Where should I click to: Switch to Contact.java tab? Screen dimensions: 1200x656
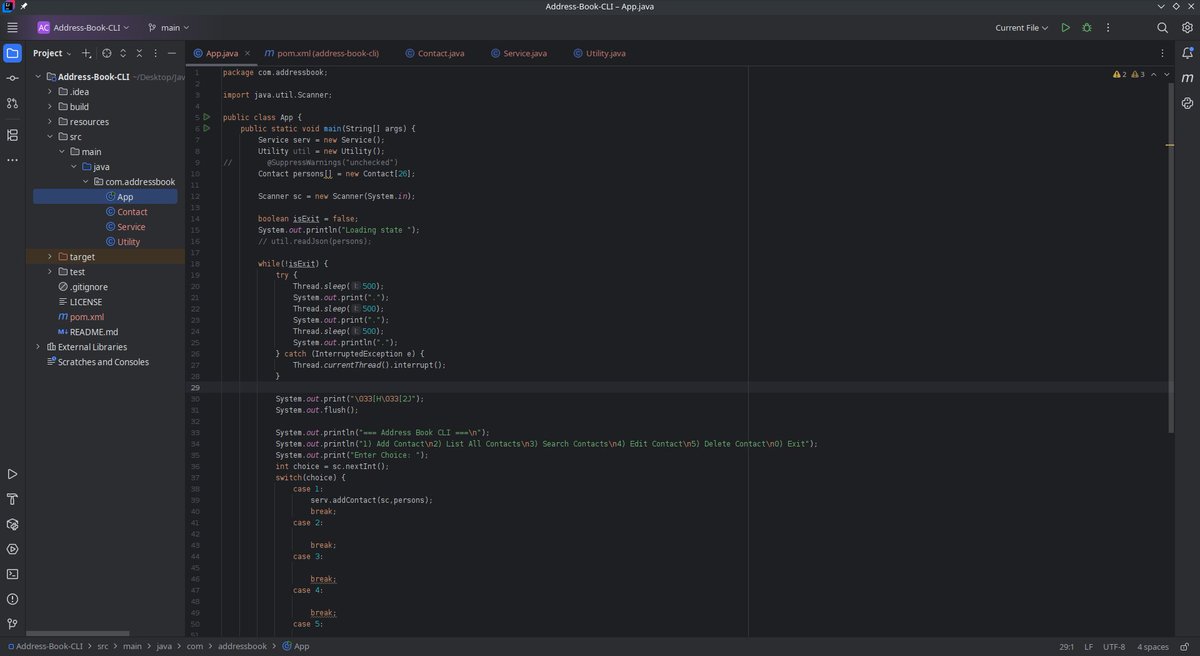(x=435, y=53)
